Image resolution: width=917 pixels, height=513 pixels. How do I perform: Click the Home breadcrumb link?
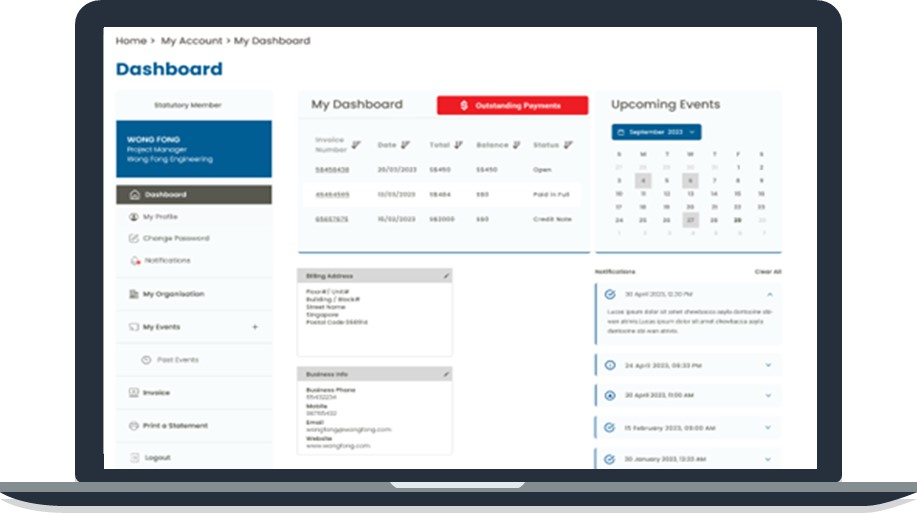click(x=131, y=41)
